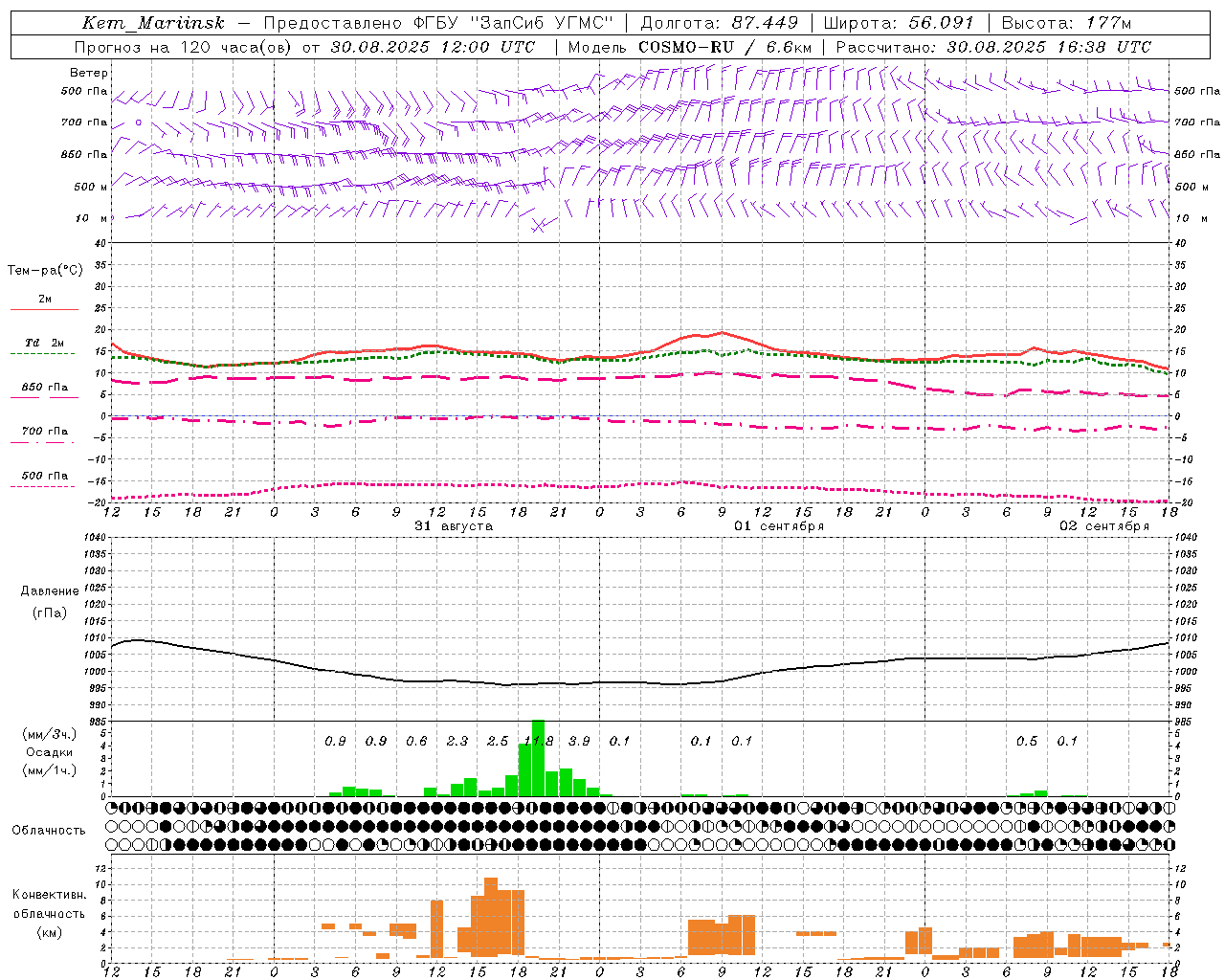Click the 'Облачность' cloudiness label
The image size is (1225, 980).
49,831
